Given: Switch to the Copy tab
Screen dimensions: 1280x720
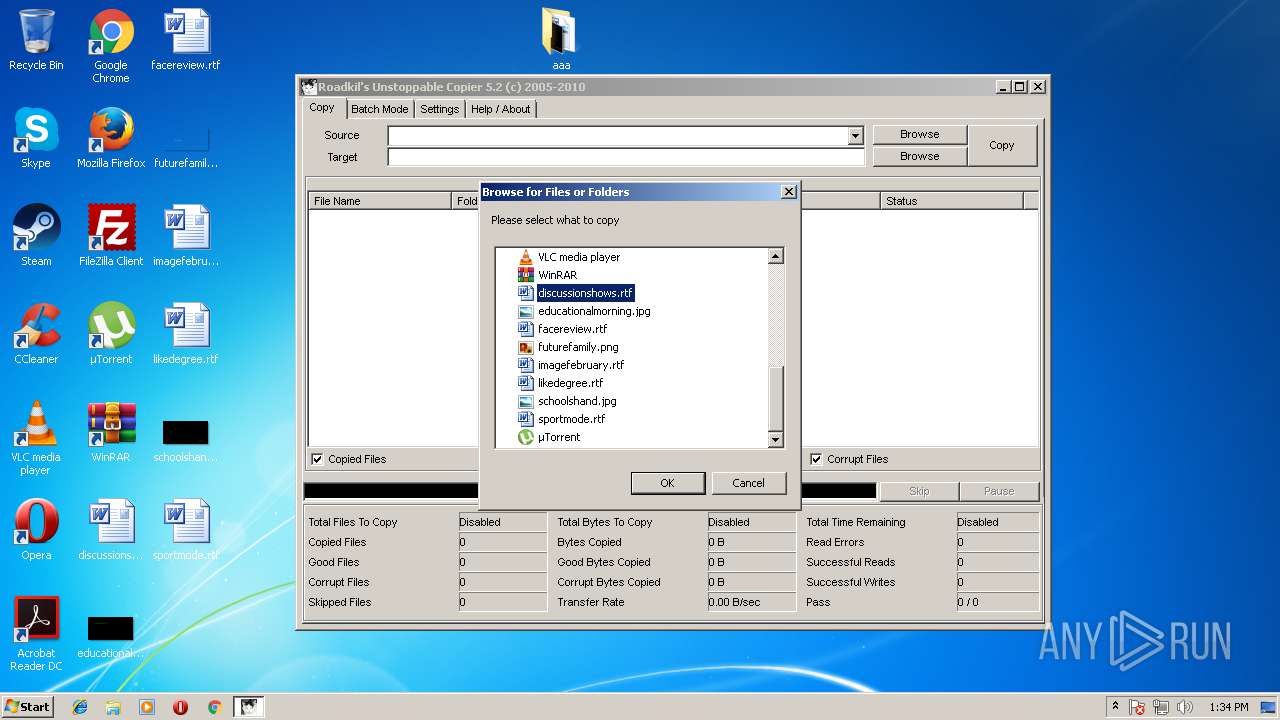Looking at the screenshot, I should point(322,108).
